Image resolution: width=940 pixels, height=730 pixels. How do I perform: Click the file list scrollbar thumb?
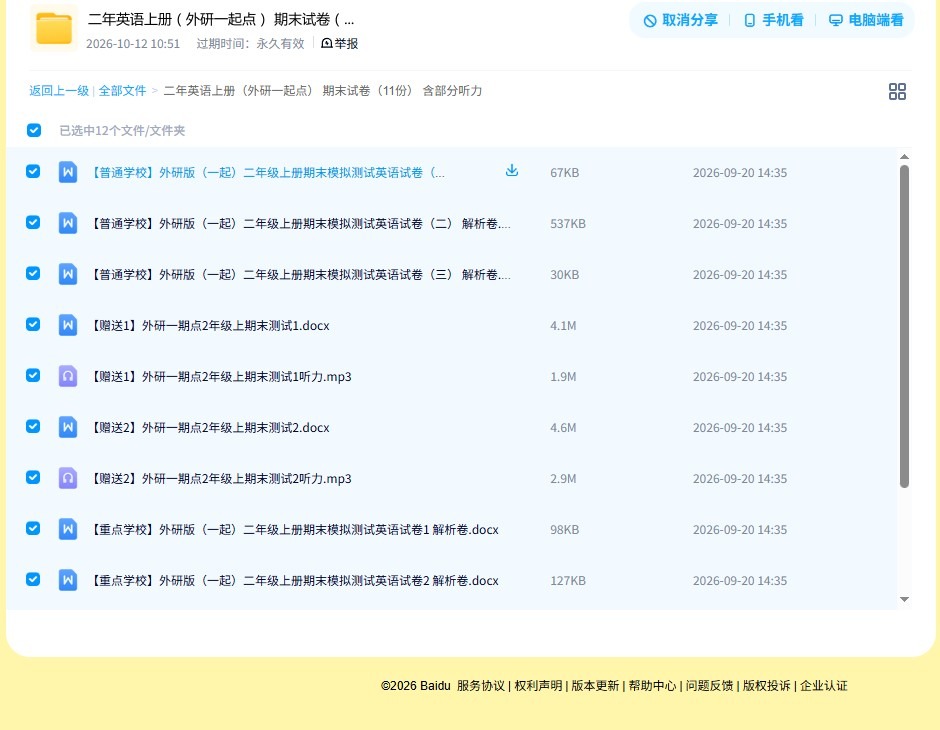[x=905, y=327]
